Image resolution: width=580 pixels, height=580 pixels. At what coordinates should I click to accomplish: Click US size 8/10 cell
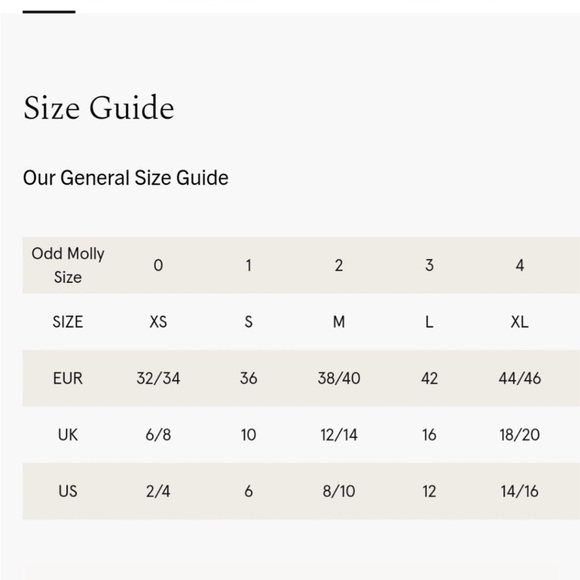(339, 491)
